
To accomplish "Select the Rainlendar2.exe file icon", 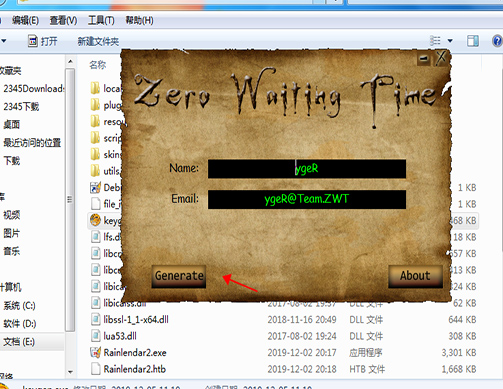I will pos(95,352).
